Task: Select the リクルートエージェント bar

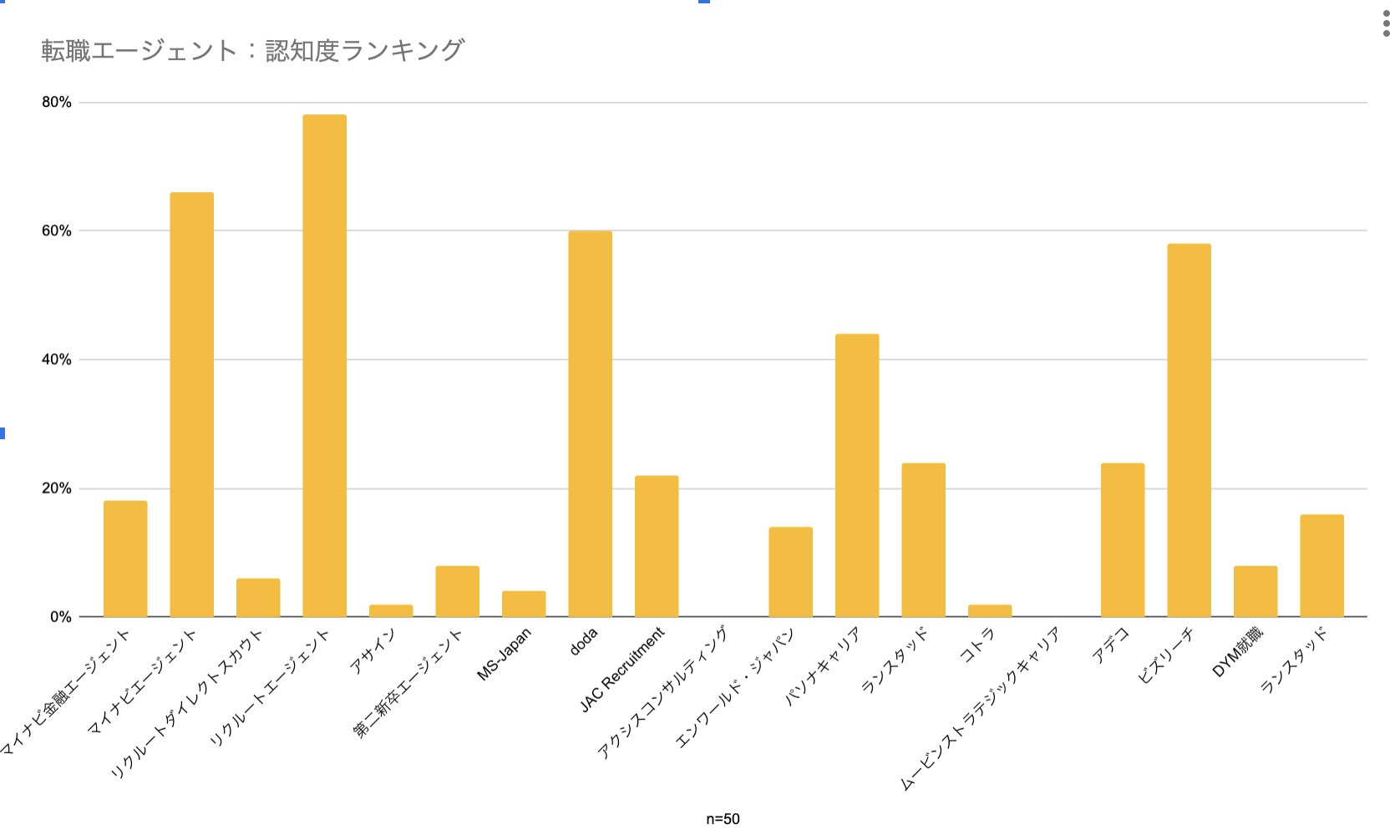Action: pyautogui.click(x=325, y=366)
